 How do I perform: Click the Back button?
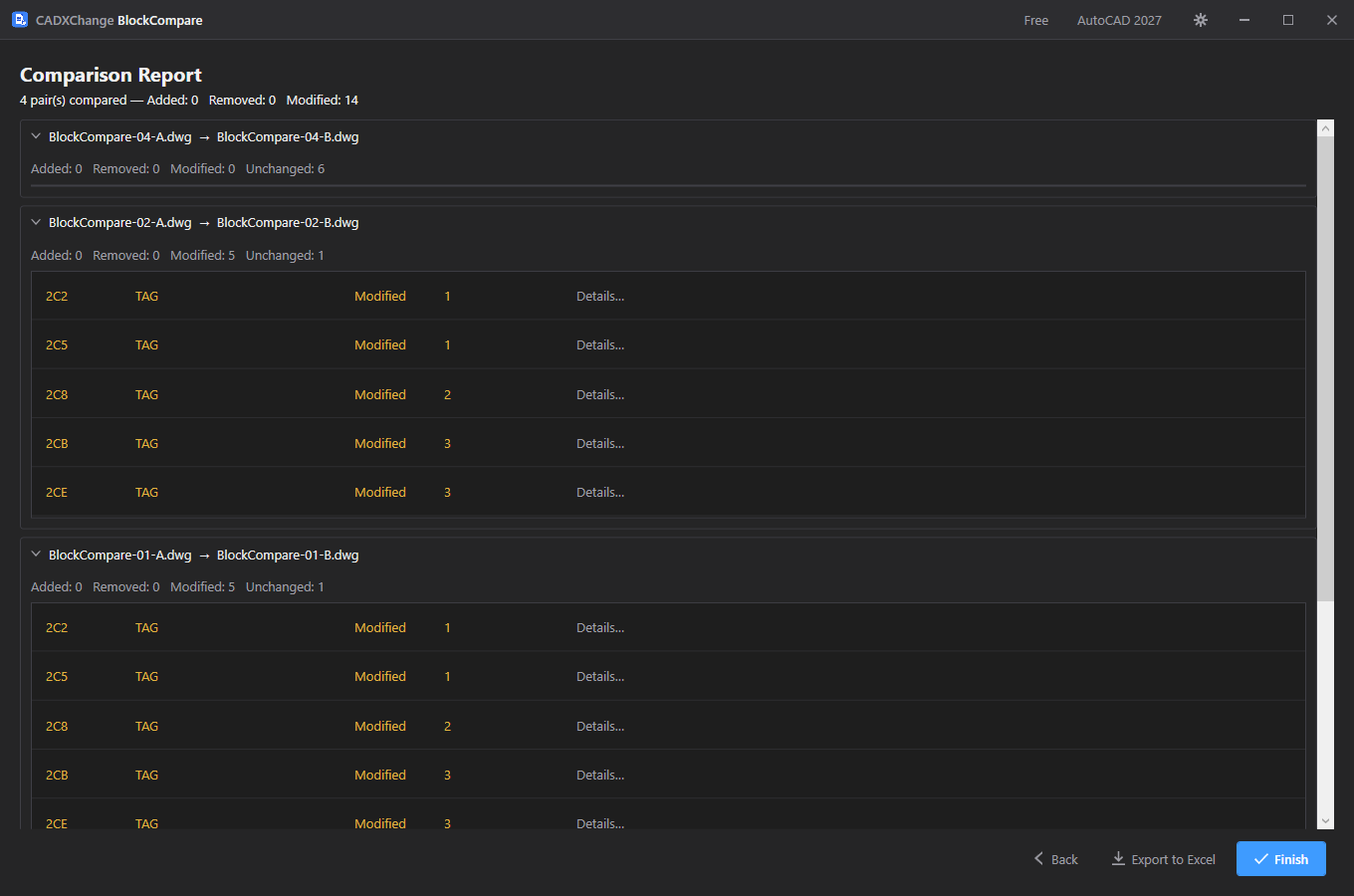click(x=1056, y=859)
